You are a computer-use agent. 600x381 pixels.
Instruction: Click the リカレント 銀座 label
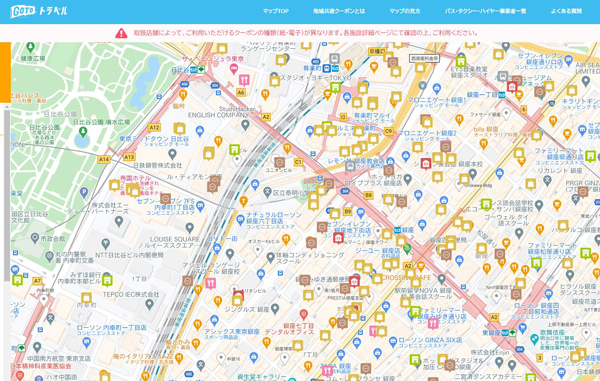point(559,171)
